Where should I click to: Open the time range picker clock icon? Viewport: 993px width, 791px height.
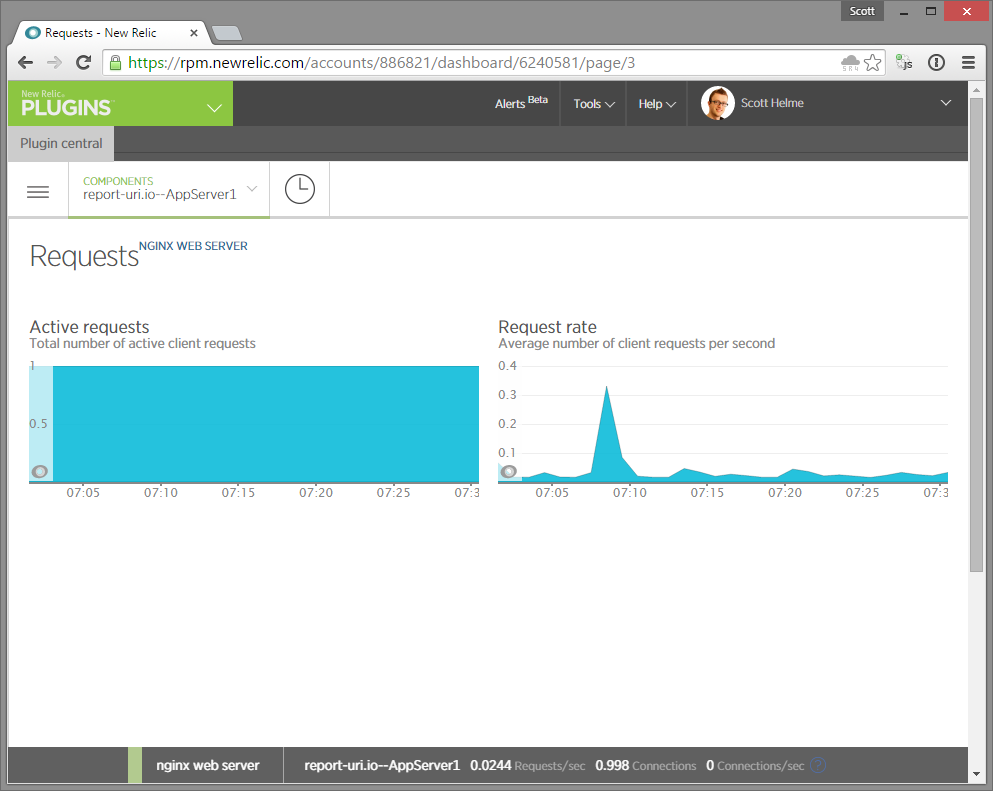pos(299,189)
